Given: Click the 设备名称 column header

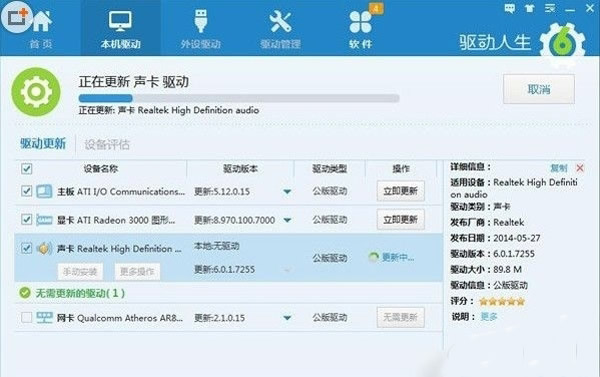Looking at the screenshot, I should click(101, 168).
